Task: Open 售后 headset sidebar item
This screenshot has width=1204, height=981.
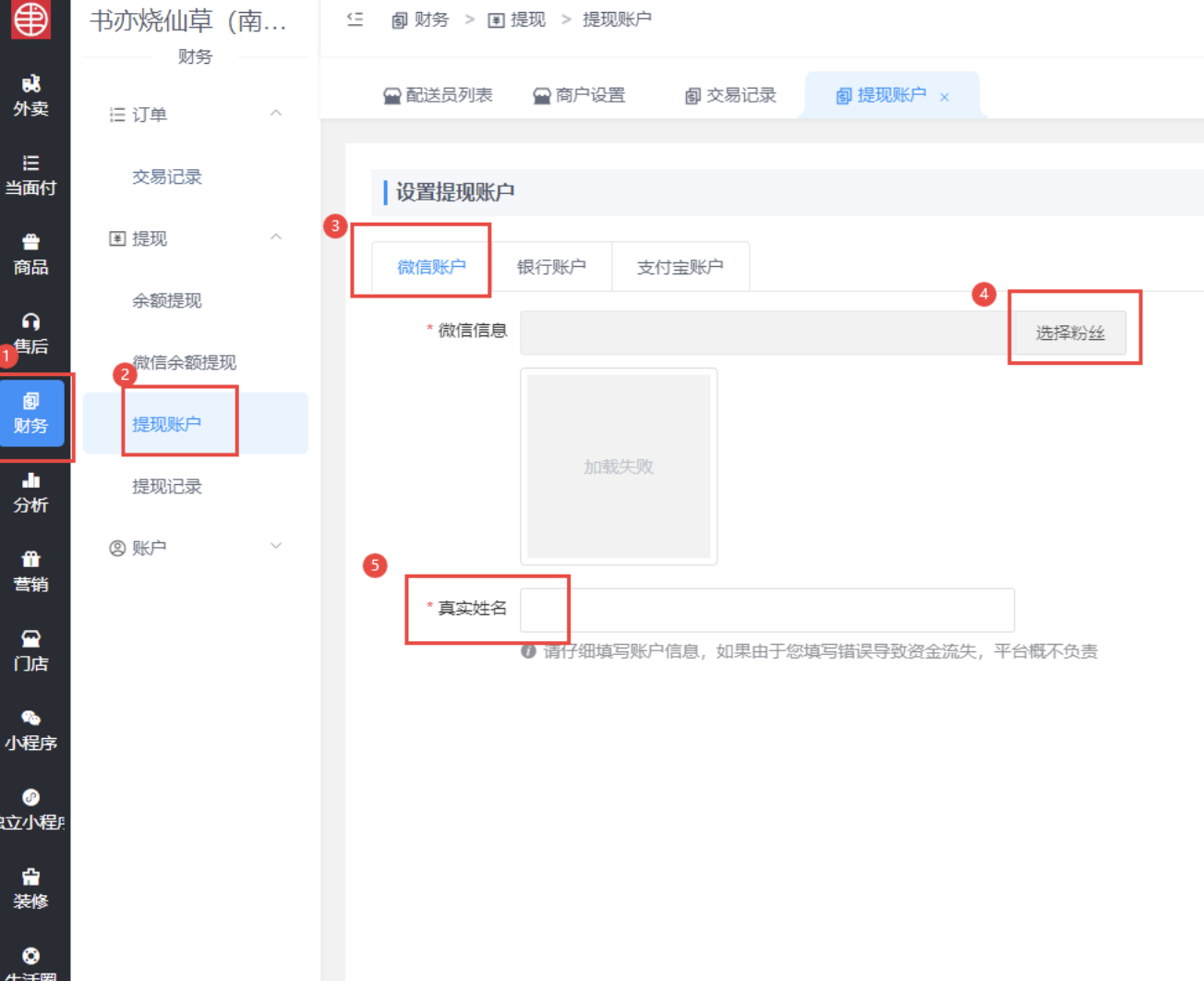Action: point(30,334)
